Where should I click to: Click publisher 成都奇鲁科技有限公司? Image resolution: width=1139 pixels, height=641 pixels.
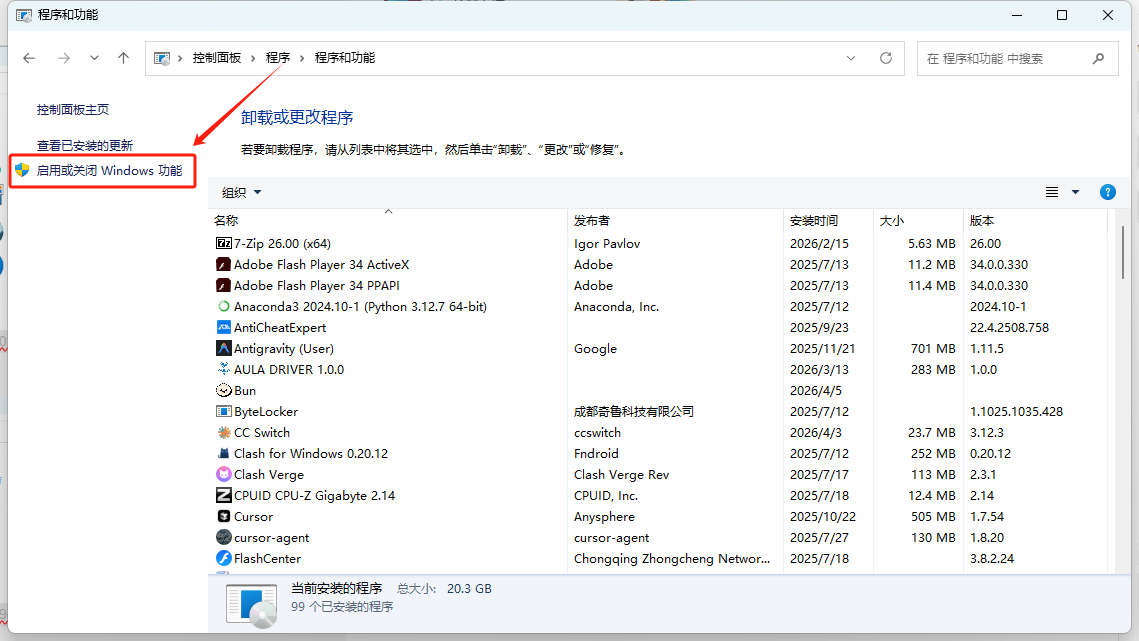633,411
